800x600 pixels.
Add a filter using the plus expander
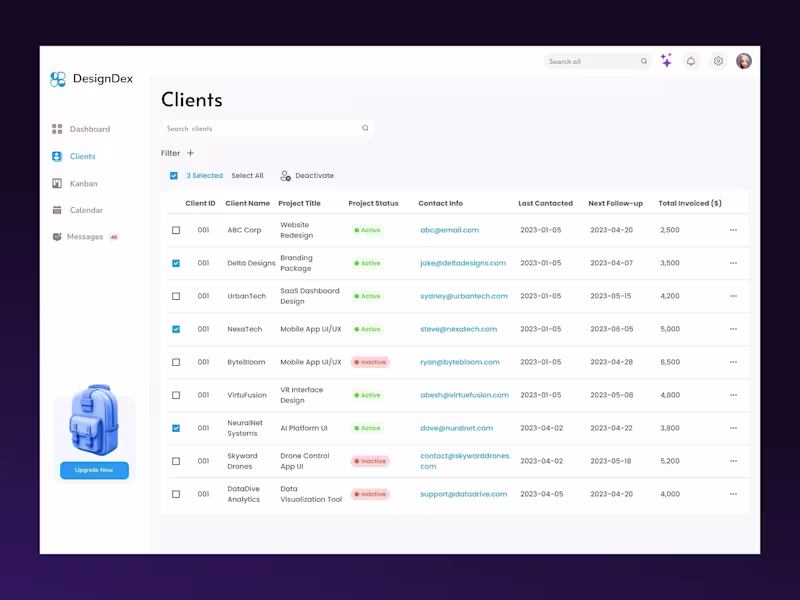coord(189,153)
